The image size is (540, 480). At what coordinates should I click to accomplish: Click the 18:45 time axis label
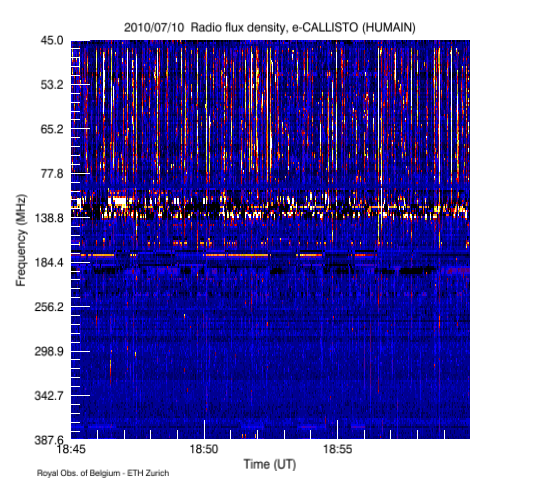pyautogui.click(x=71, y=449)
